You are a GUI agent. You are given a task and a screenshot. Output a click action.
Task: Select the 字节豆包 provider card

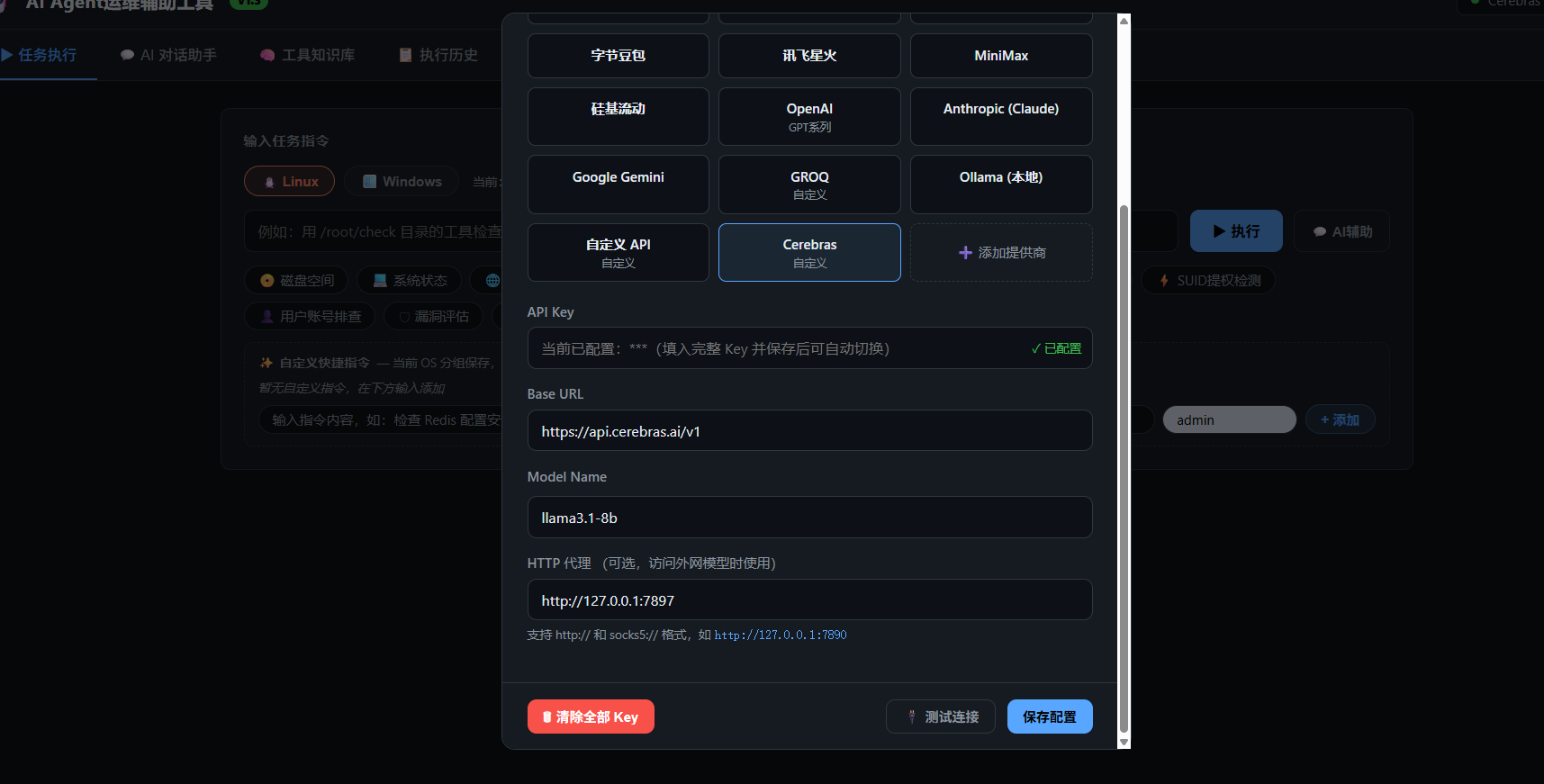pos(619,56)
